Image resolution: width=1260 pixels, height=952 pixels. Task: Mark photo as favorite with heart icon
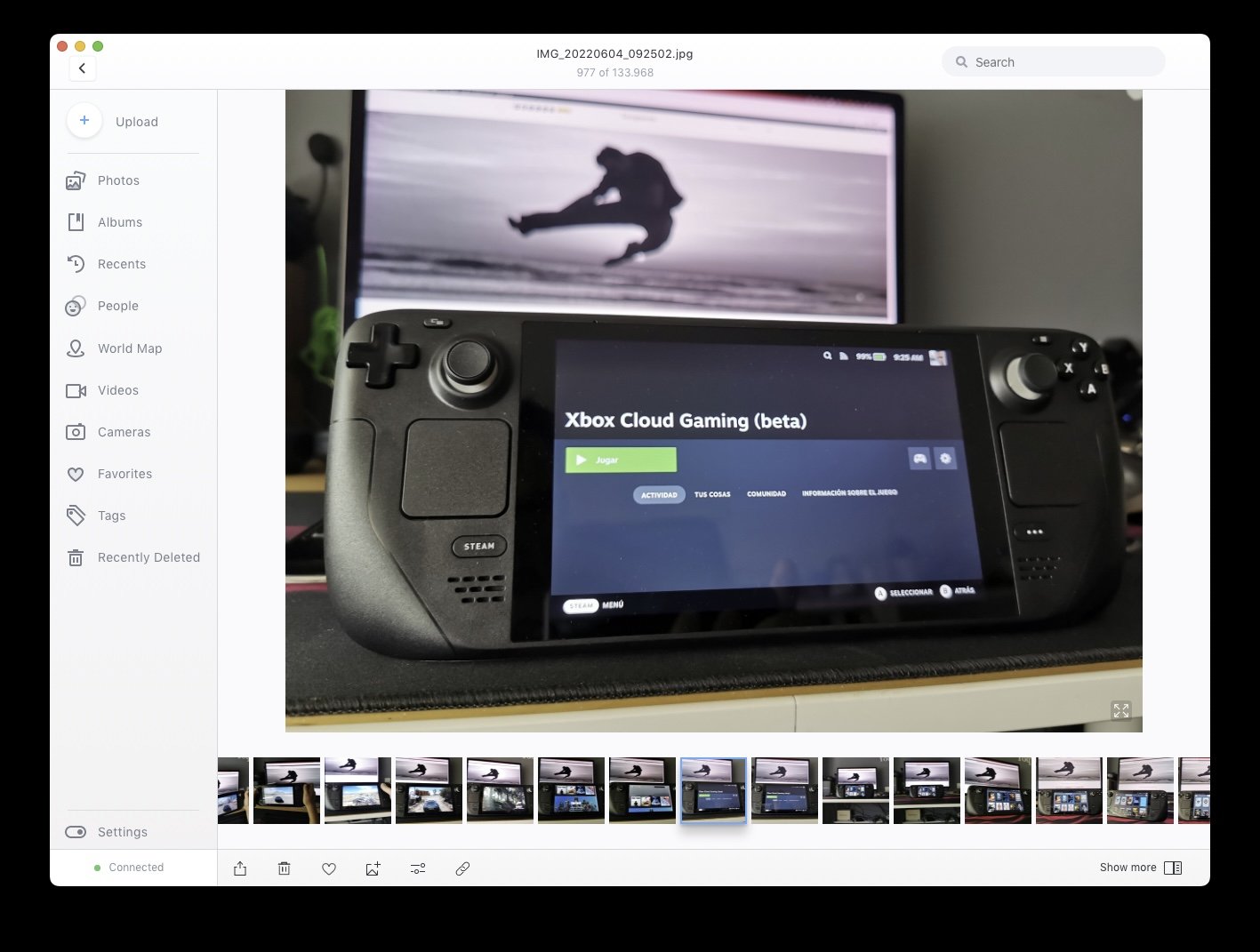[329, 868]
